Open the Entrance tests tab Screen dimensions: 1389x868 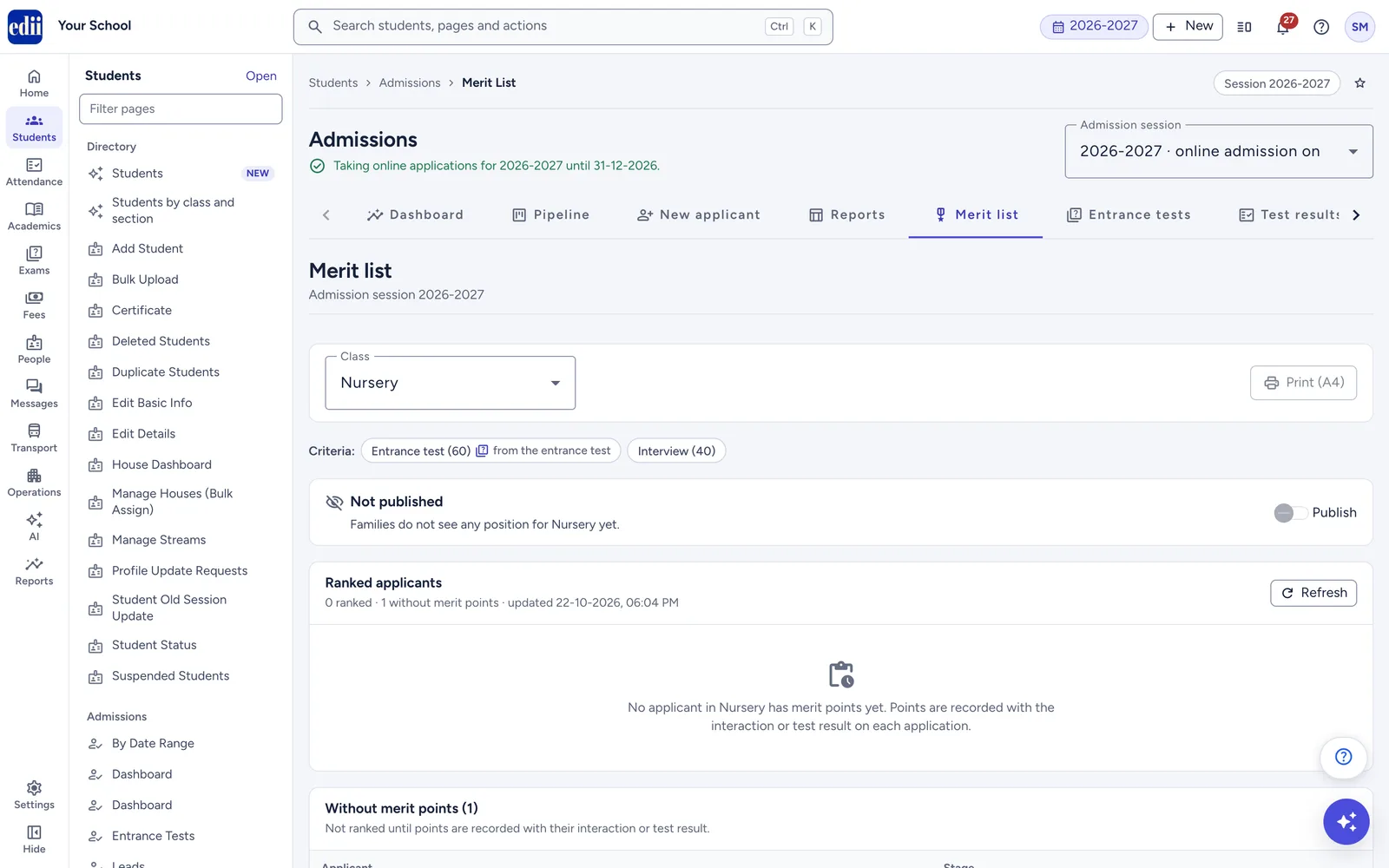click(1129, 215)
